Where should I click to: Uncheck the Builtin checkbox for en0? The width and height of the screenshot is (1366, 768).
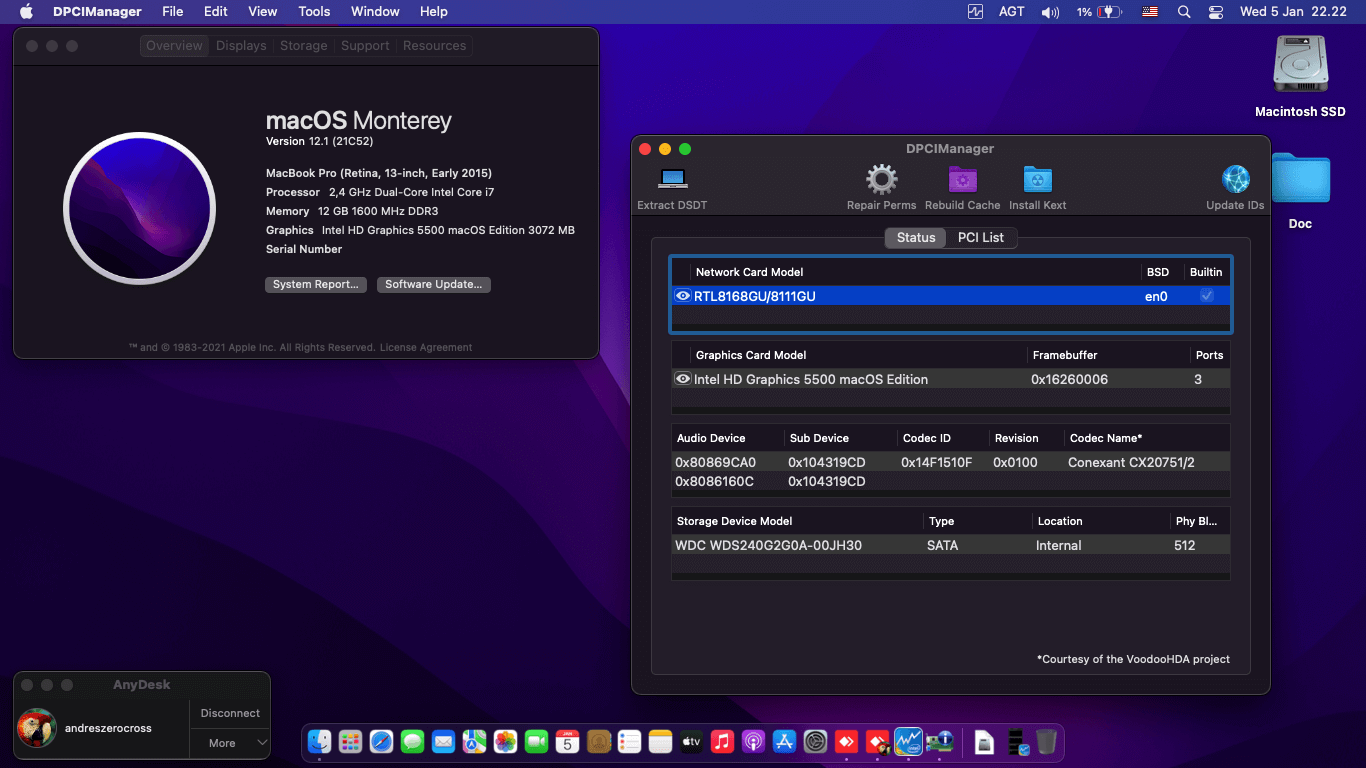[1206, 295]
